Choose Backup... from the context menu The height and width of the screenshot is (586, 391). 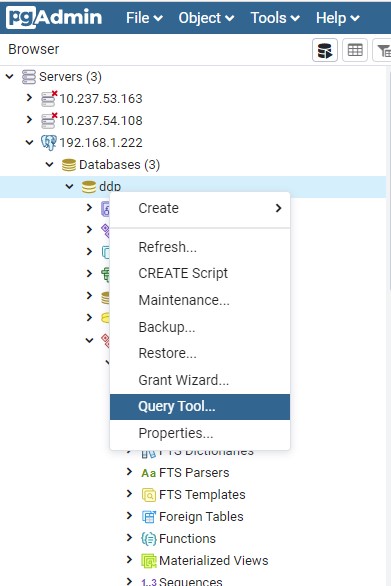click(x=200, y=327)
